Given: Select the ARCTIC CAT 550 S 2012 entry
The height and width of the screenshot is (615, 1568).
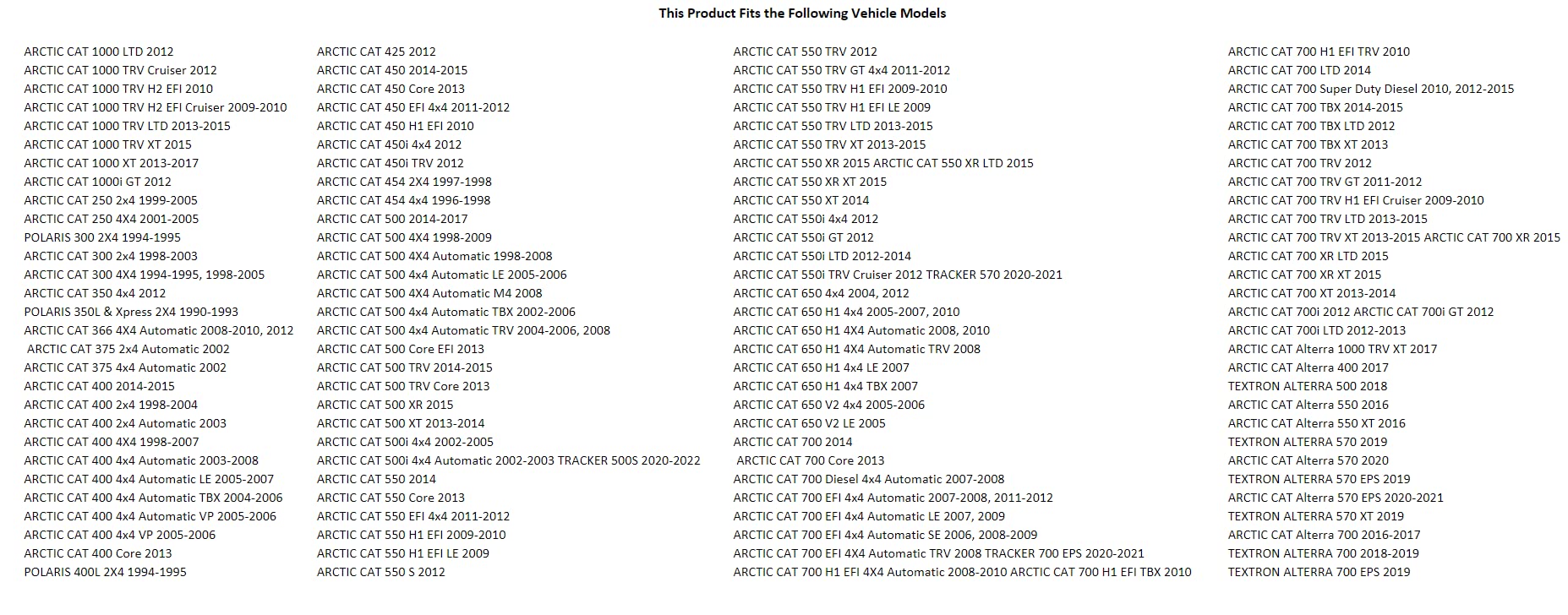Looking at the screenshot, I should pos(380,572).
